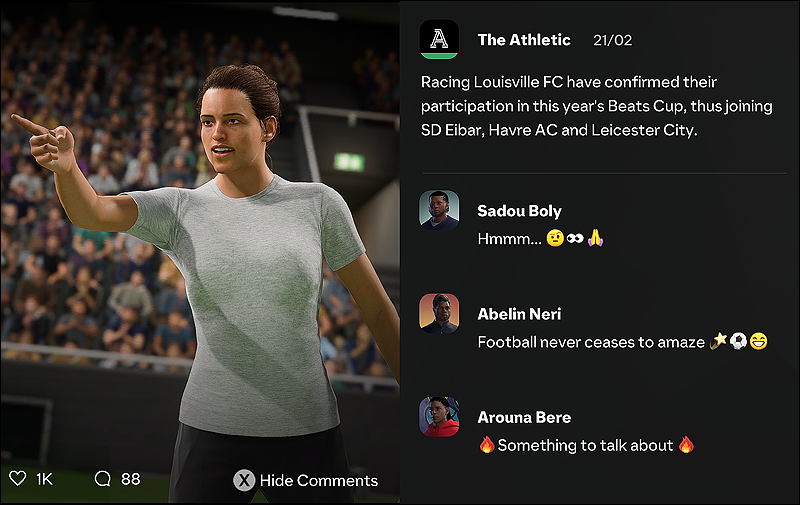The width and height of the screenshot is (800, 505).
Task: Click the X button icon beside Hide Comments
Action: click(244, 480)
